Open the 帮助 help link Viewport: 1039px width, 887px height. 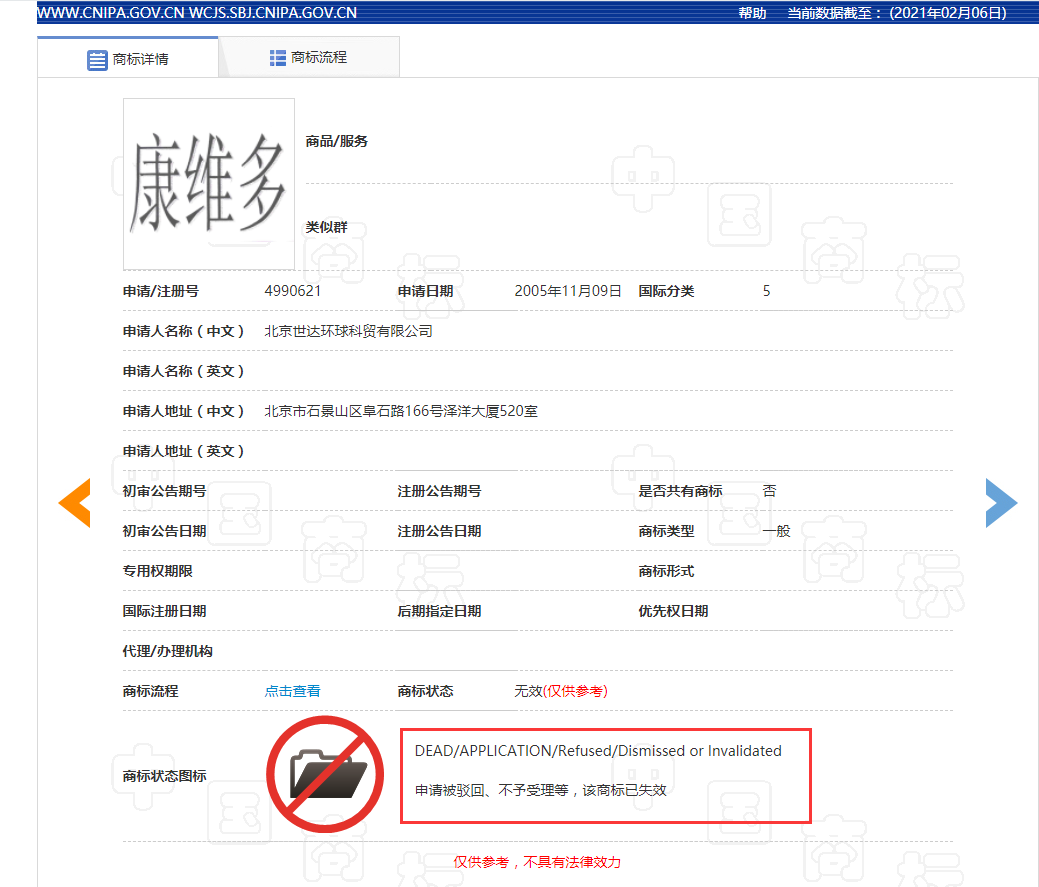click(x=752, y=13)
